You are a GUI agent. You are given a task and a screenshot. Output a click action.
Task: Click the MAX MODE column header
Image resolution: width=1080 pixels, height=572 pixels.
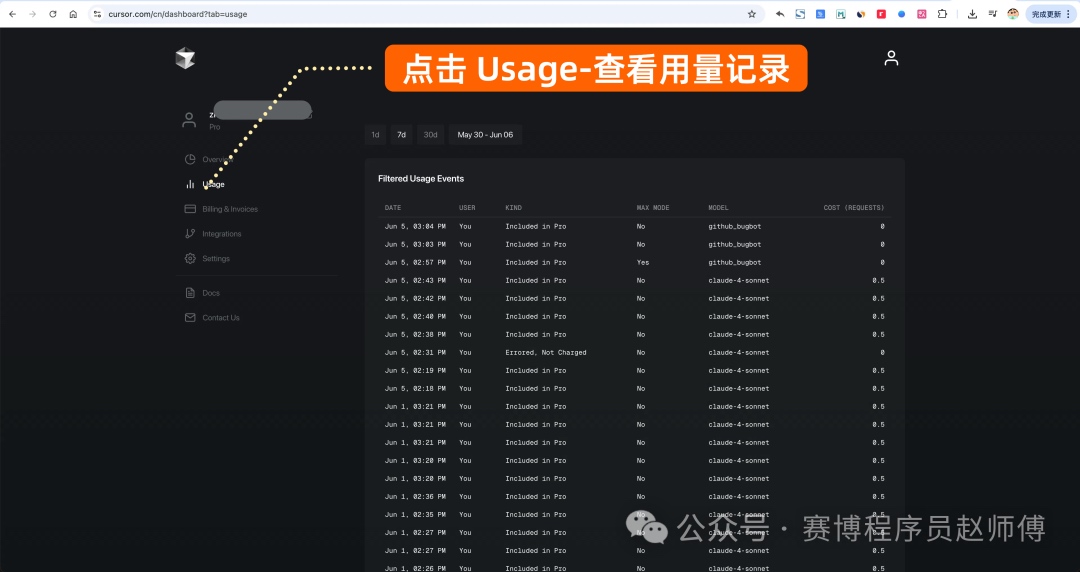pos(653,207)
